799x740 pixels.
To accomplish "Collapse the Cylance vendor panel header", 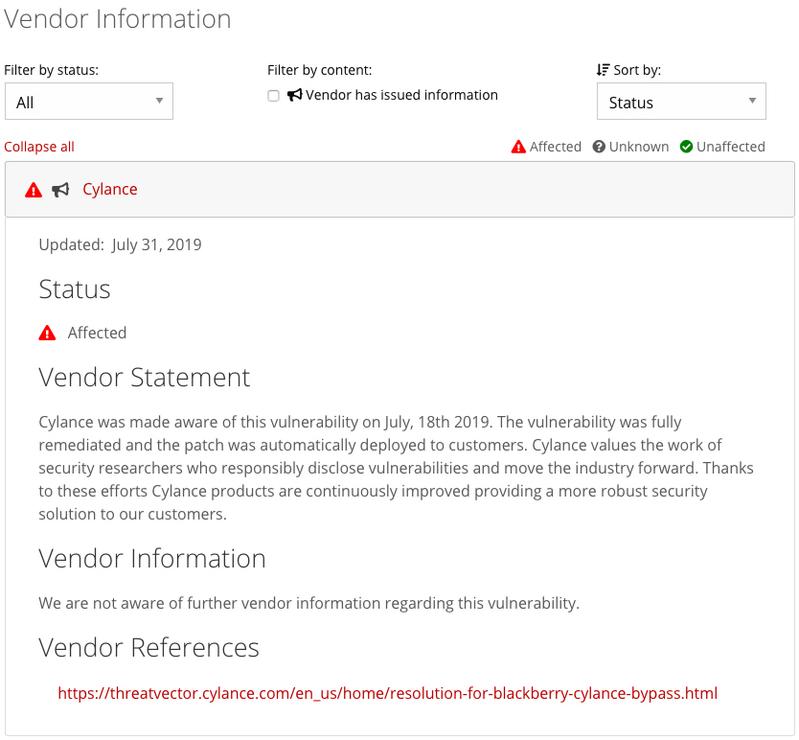I will coord(400,190).
